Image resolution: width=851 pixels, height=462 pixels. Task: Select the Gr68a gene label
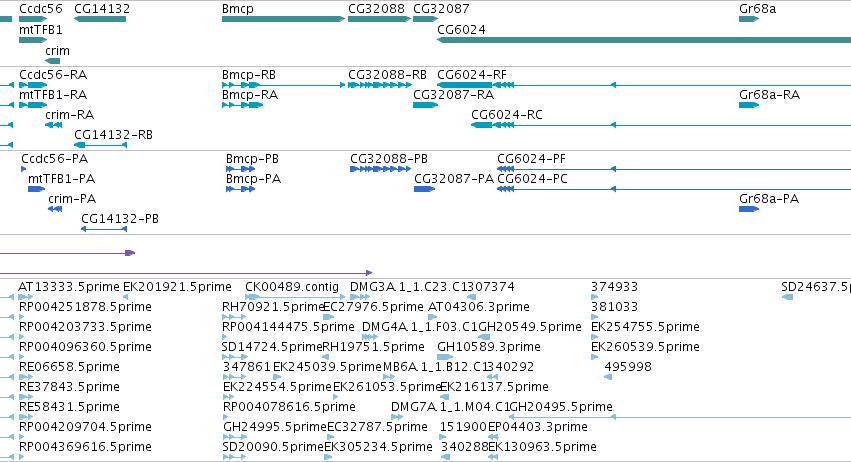point(757,9)
